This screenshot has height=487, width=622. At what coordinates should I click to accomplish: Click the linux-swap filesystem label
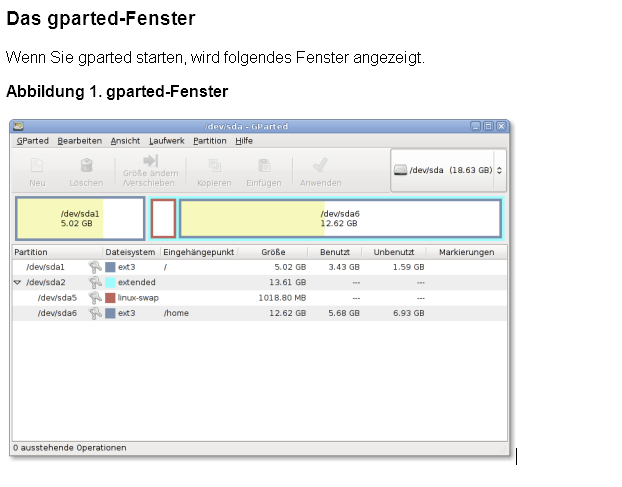point(138,298)
